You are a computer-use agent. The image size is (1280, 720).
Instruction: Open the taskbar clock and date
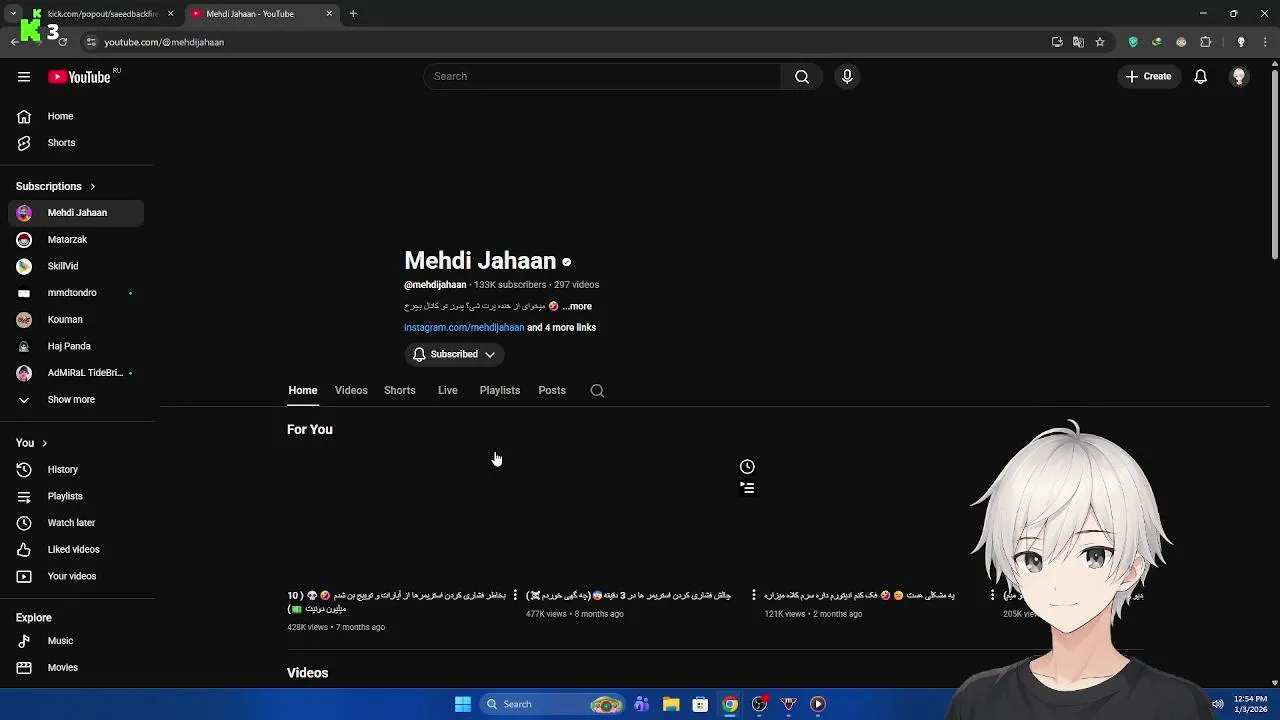point(1250,704)
